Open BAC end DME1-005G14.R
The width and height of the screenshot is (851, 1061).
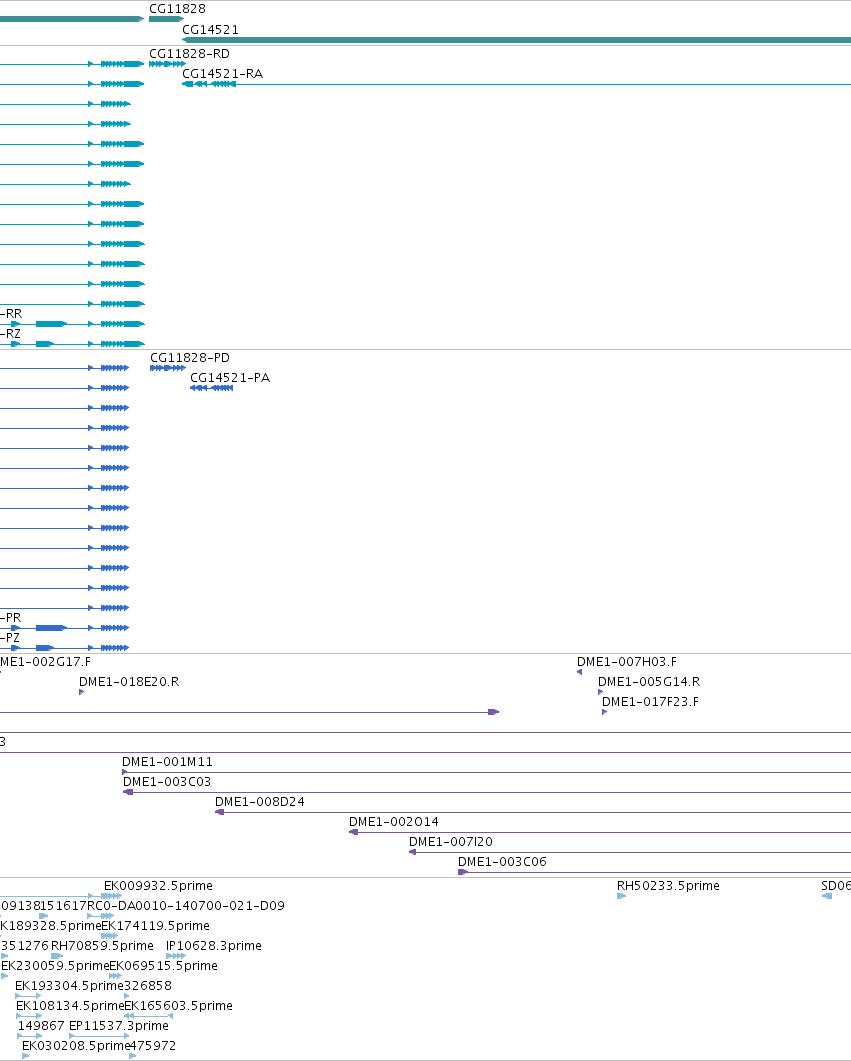tap(649, 681)
